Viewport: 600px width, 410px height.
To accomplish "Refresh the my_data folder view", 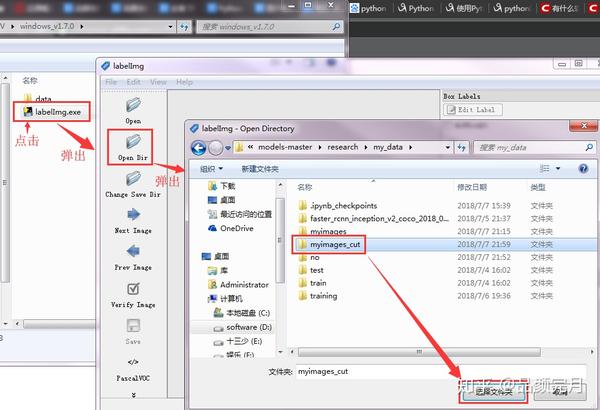I will click(x=461, y=147).
